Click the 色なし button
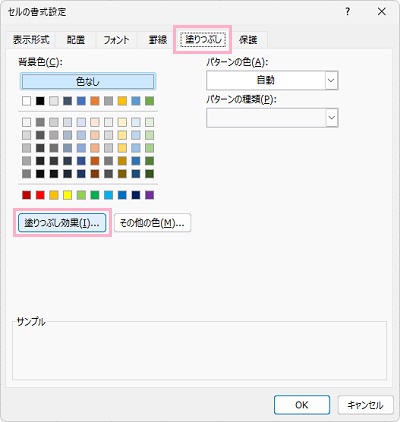Screen dimensions: 400x422 88,81
